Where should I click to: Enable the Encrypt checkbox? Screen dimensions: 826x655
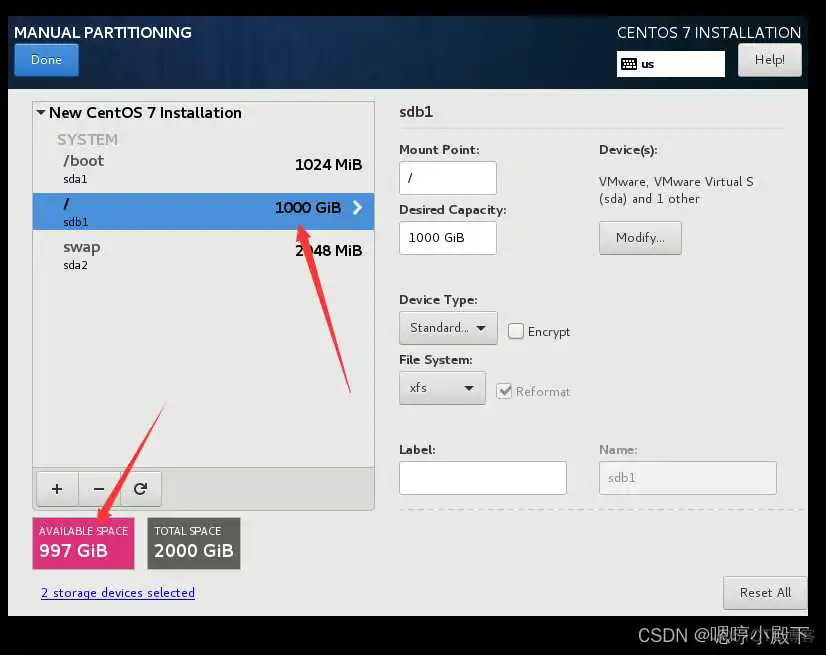coord(516,331)
